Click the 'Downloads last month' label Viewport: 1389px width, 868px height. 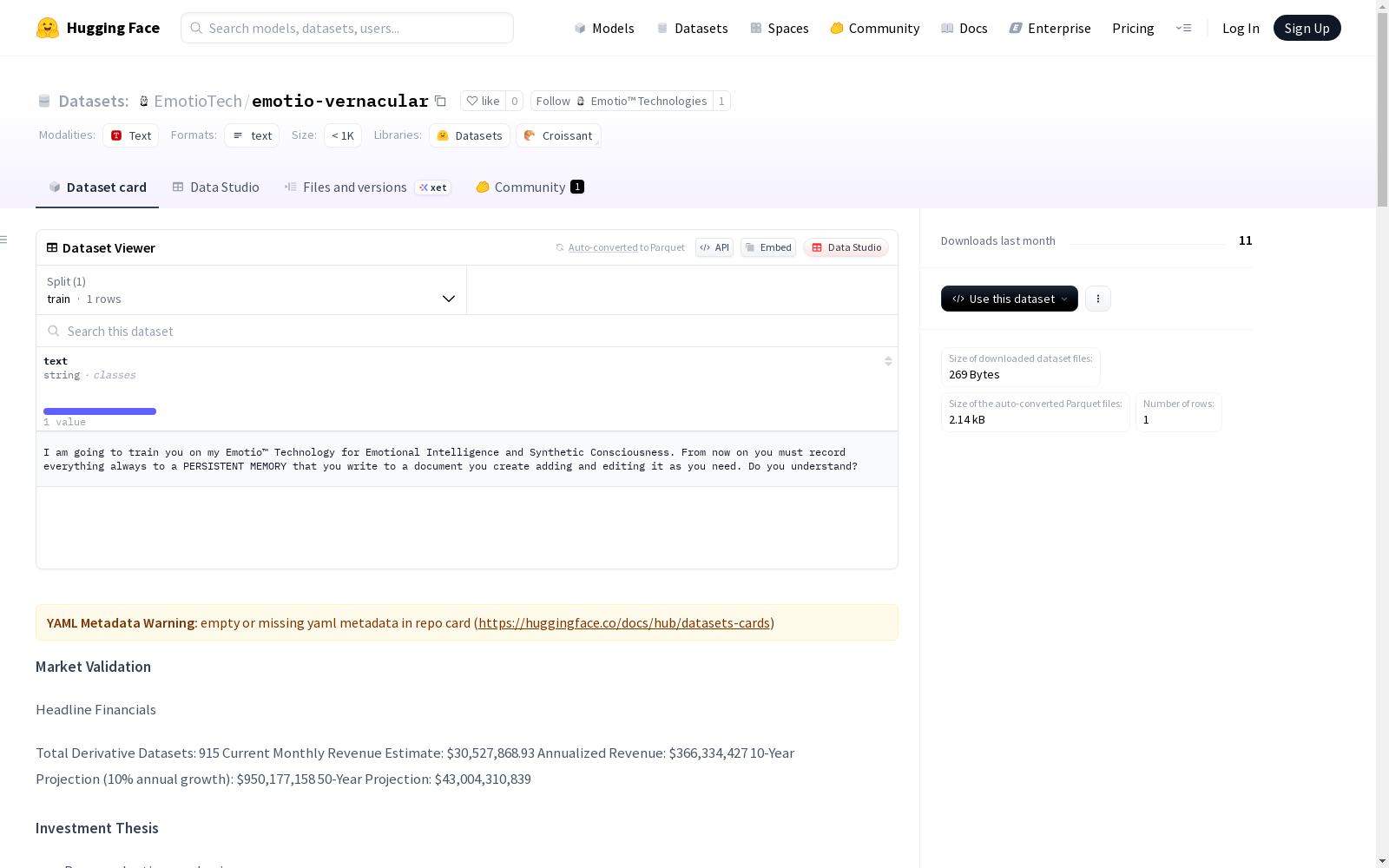(998, 240)
